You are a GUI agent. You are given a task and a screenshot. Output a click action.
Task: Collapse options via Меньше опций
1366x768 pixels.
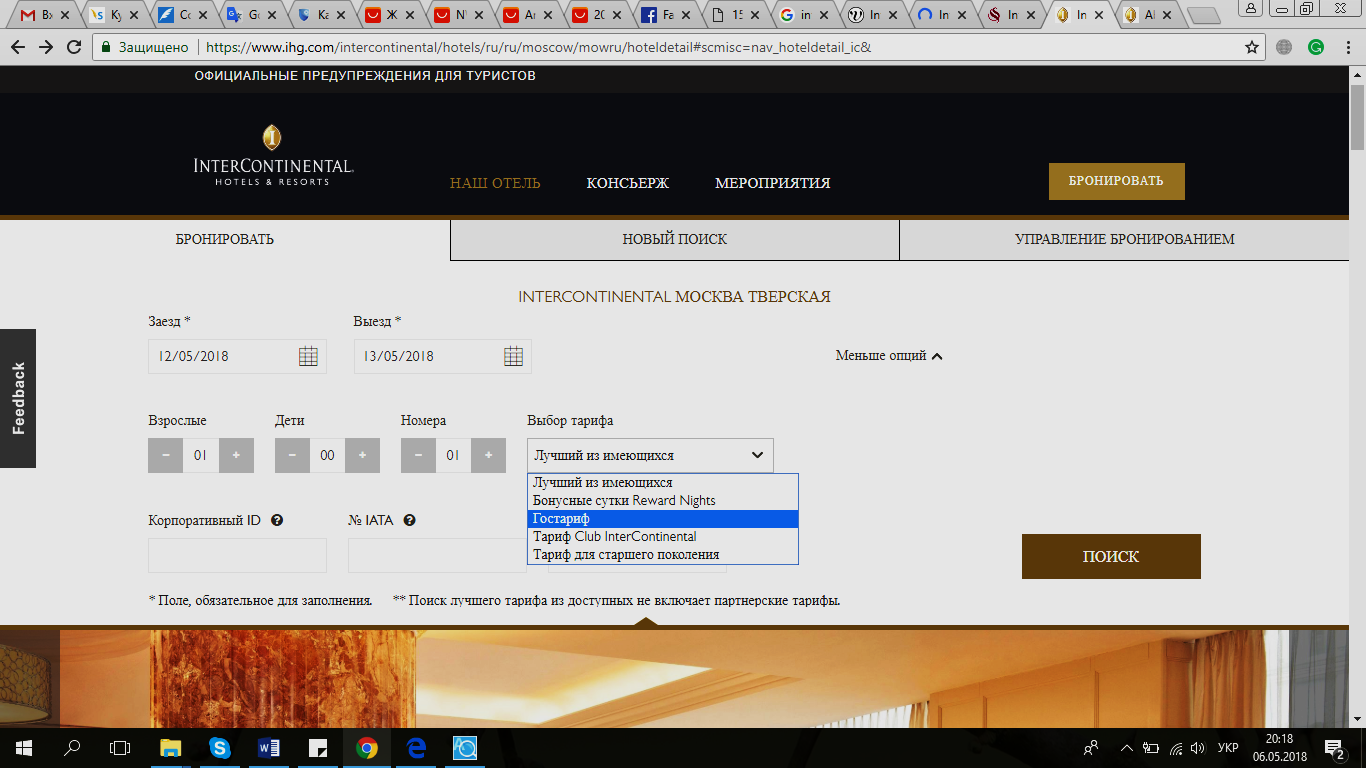[889, 356]
